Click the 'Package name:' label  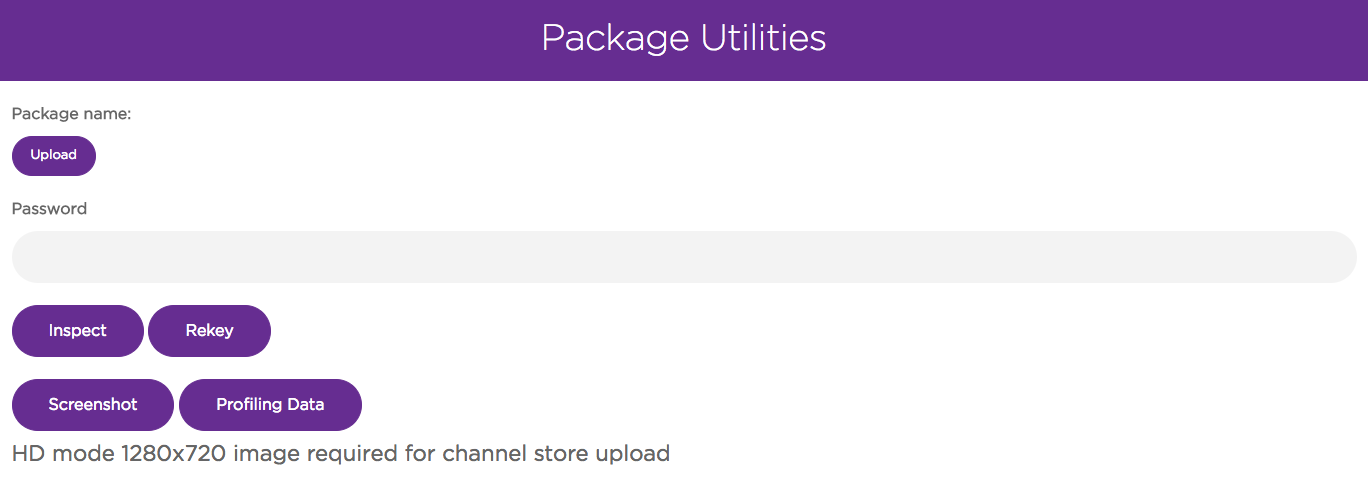[x=72, y=114]
